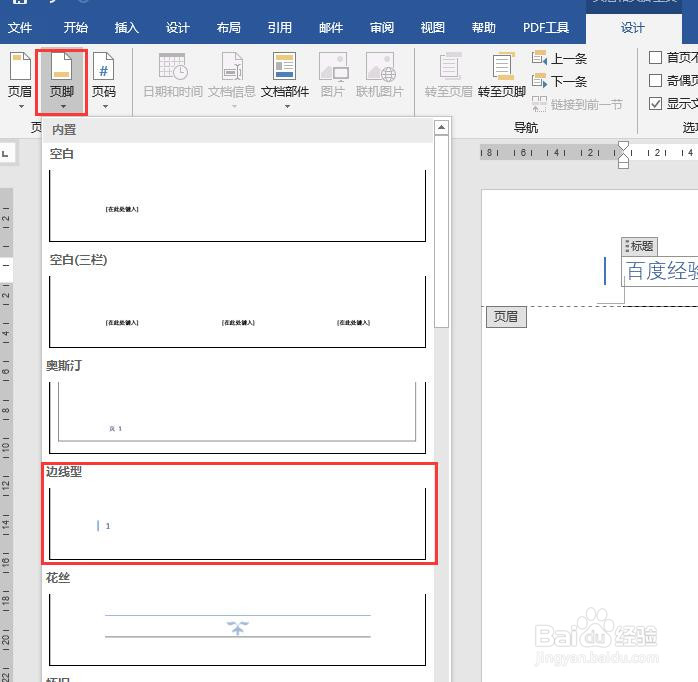Click the gallery scroll-up arrow
Screen dimensions: 698x682
click(x=441, y=127)
